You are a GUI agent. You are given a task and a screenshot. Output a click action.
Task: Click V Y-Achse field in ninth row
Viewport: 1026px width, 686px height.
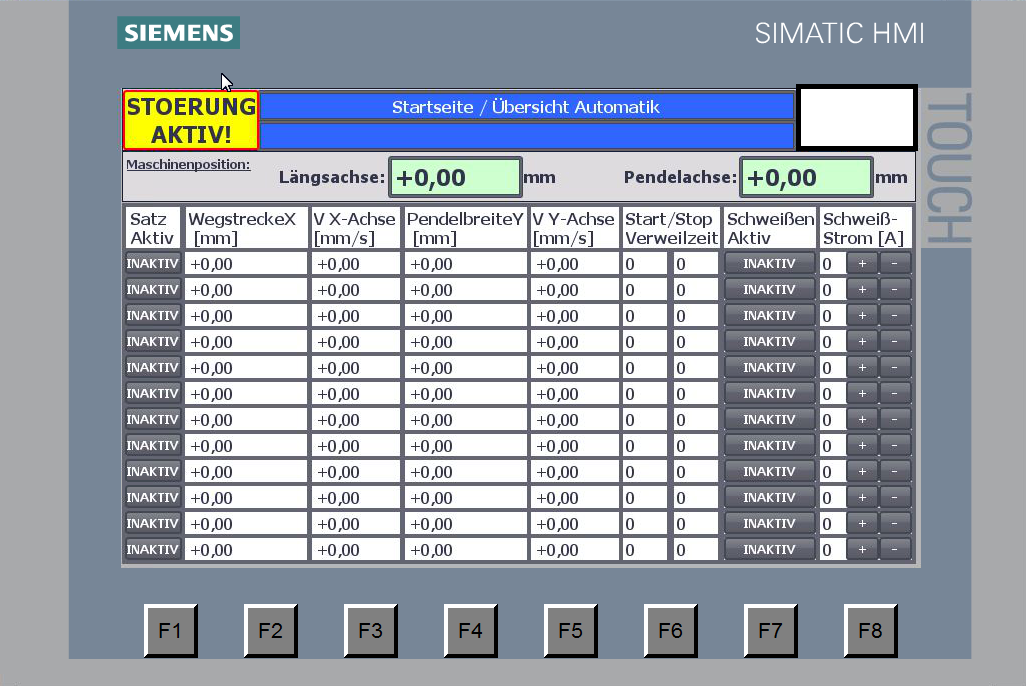pos(575,471)
